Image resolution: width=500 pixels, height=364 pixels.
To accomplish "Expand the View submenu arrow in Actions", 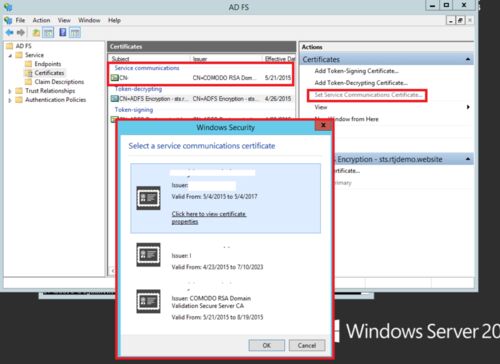I will [x=468, y=107].
